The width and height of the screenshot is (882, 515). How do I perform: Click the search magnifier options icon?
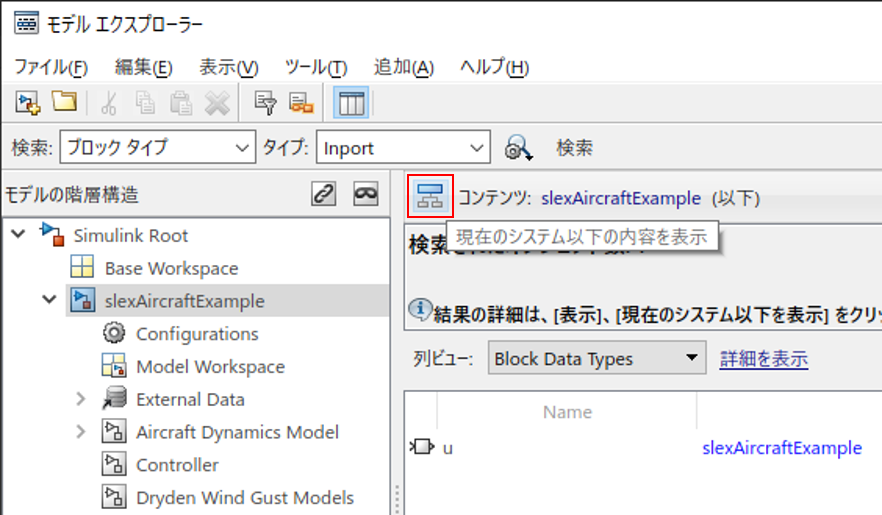pos(518,148)
